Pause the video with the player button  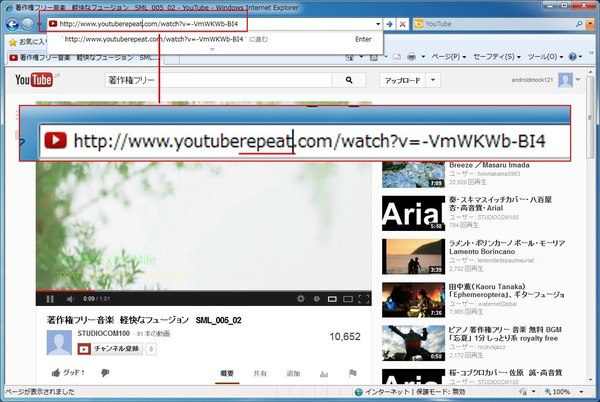pyautogui.click(x=47, y=298)
